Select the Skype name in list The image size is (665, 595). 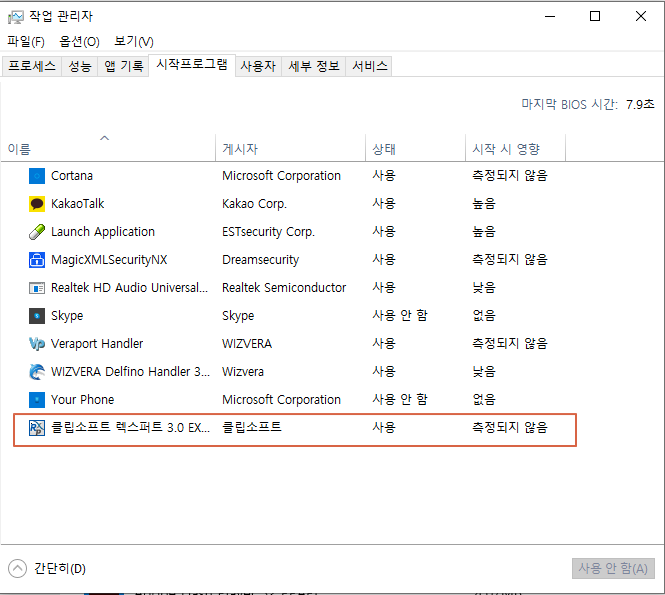click(x=67, y=316)
